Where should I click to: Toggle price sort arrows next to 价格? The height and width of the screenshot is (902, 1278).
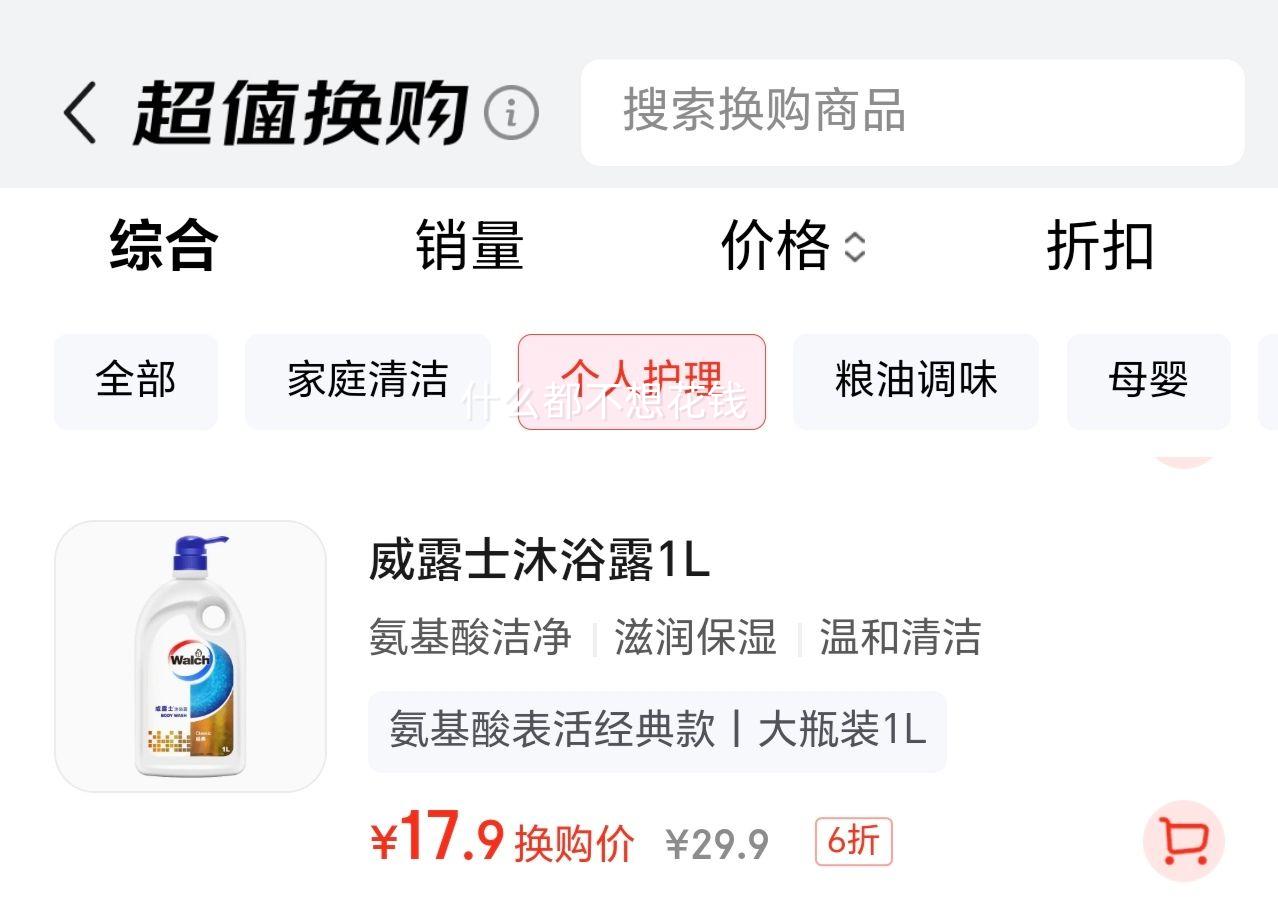pyautogui.click(x=854, y=246)
